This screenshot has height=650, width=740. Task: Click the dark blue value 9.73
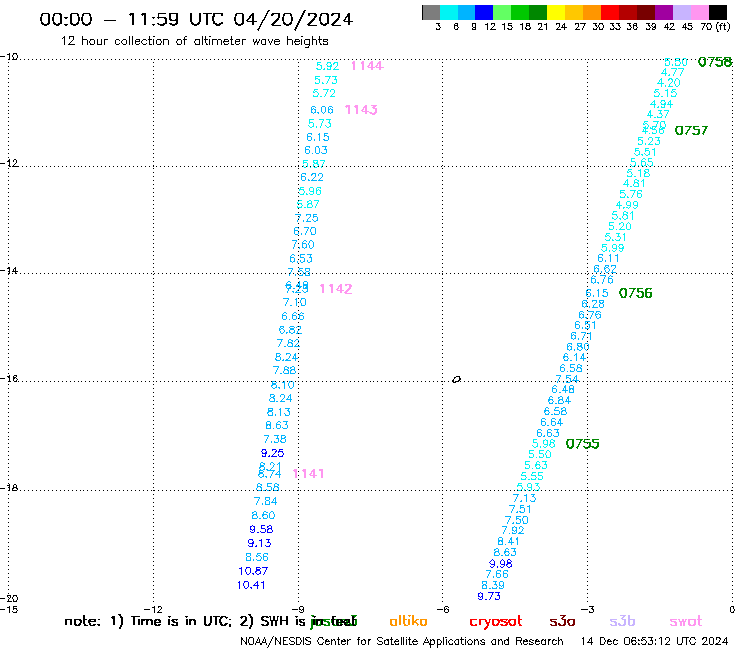pyautogui.click(x=489, y=596)
